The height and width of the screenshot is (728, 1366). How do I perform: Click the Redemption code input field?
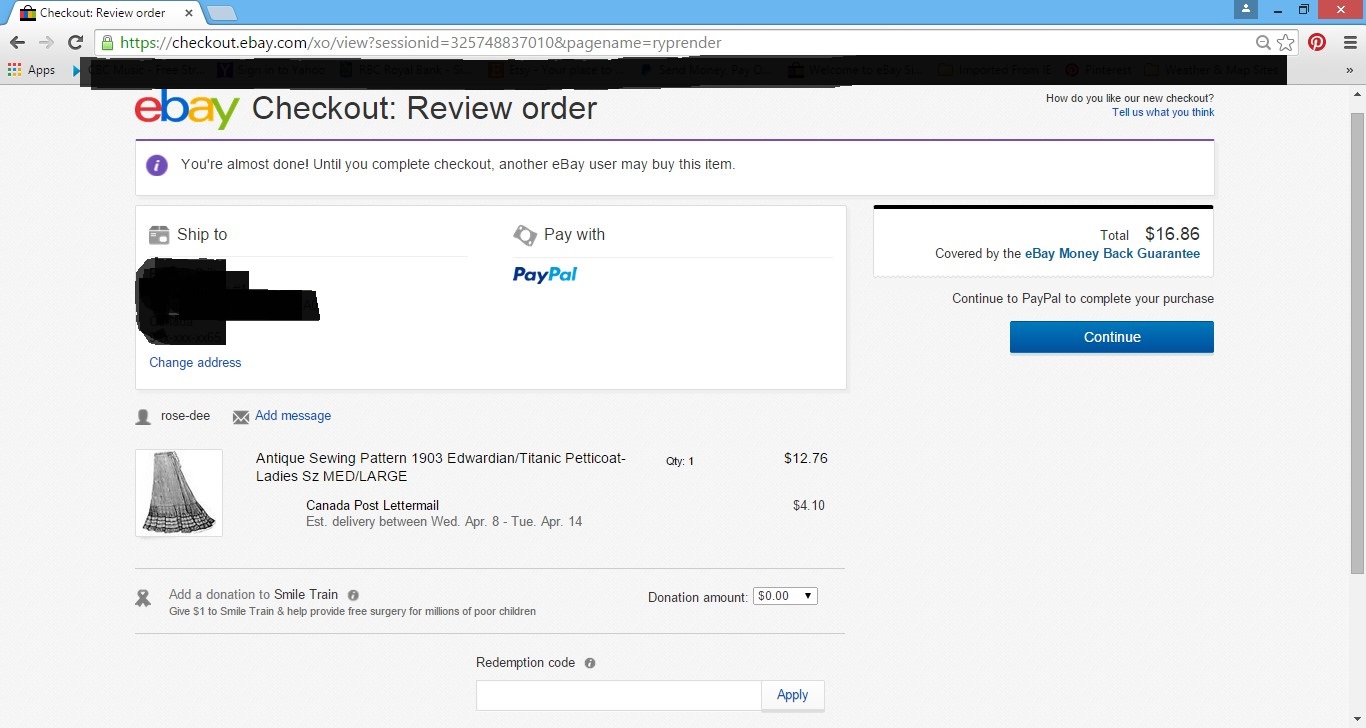(619, 695)
